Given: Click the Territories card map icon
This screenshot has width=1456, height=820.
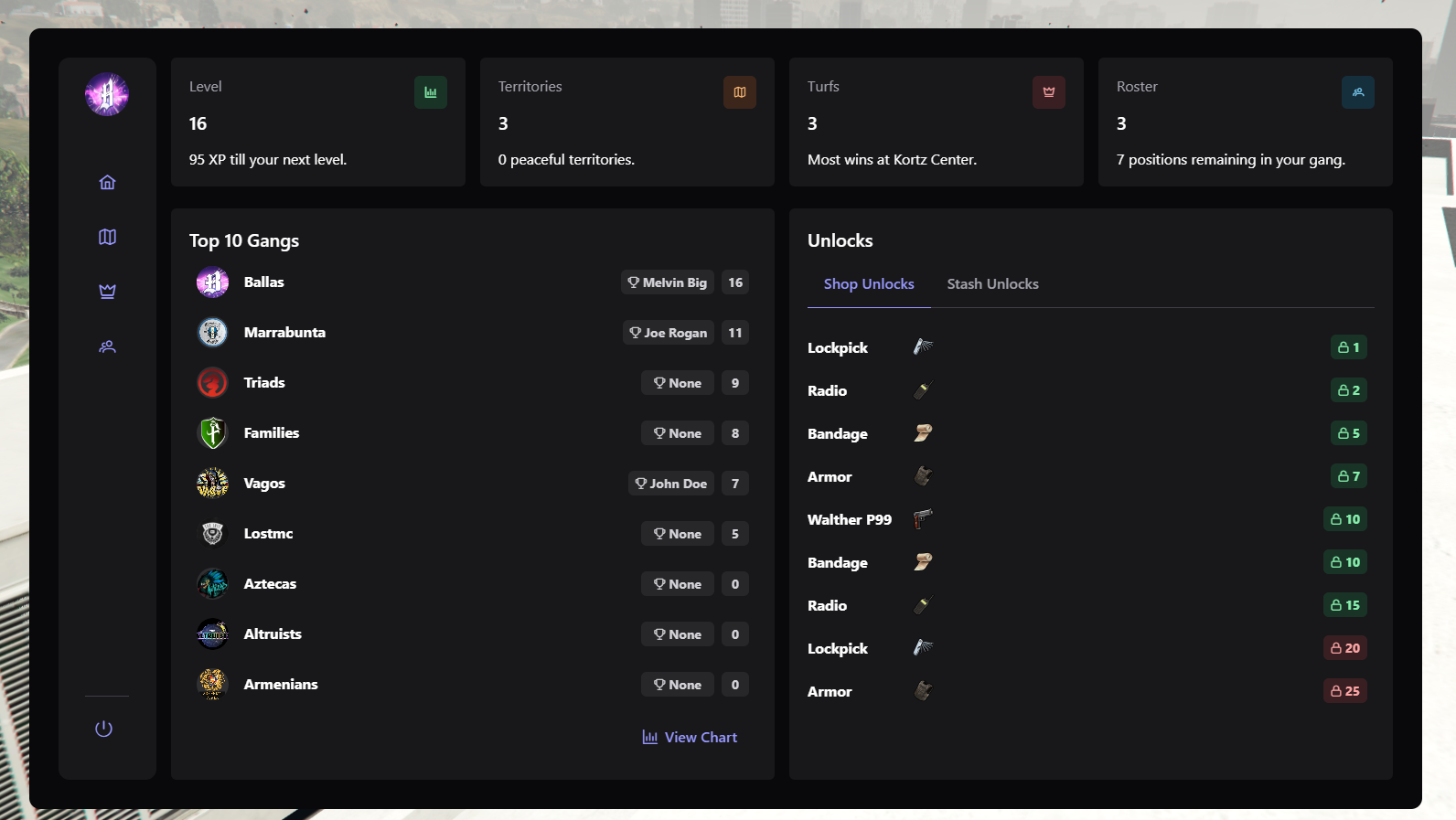Looking at the screenshot, I should [739, 92].
